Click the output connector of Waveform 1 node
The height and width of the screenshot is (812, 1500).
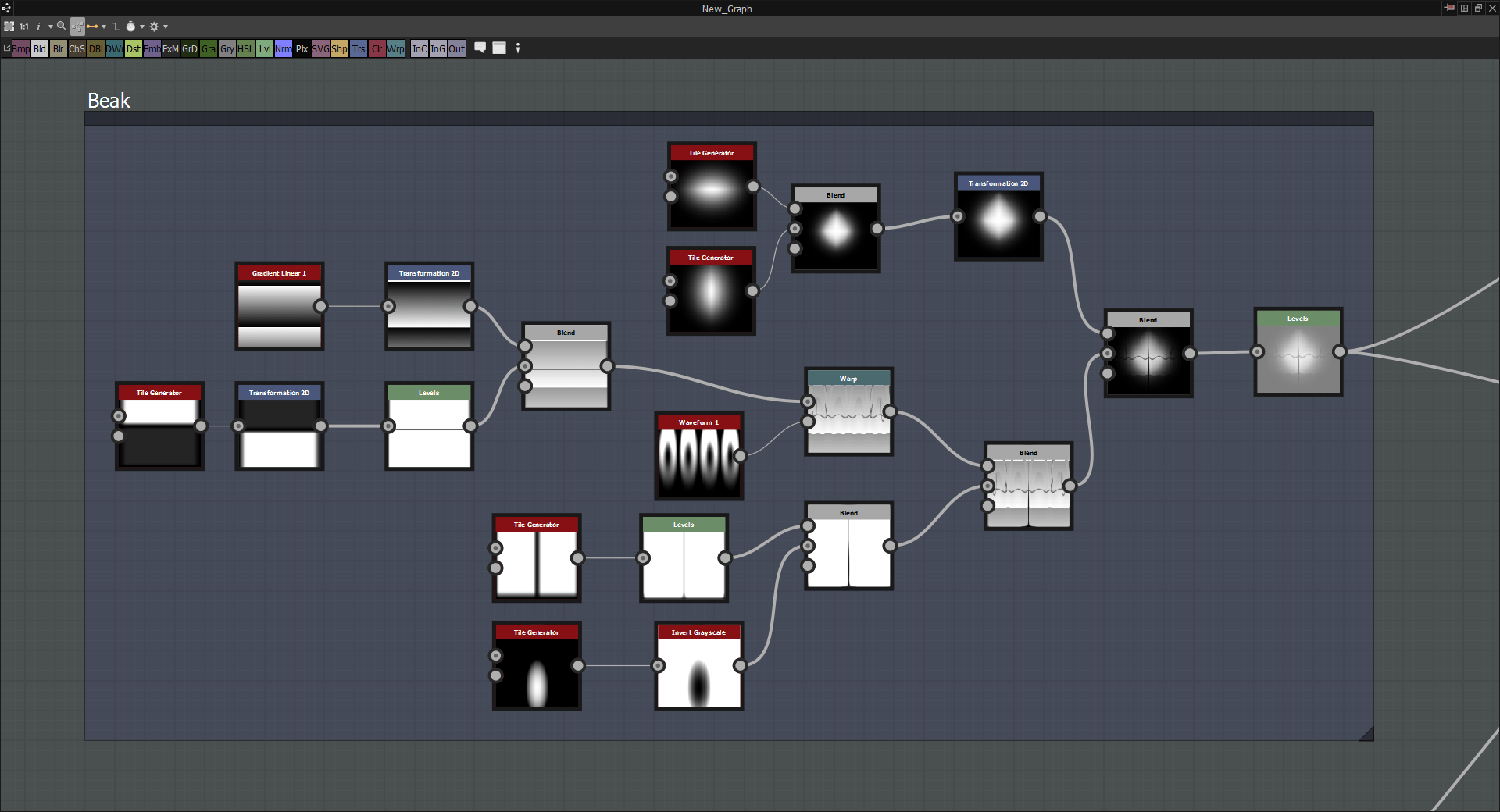pyautogui.click(x=740, y=456)
